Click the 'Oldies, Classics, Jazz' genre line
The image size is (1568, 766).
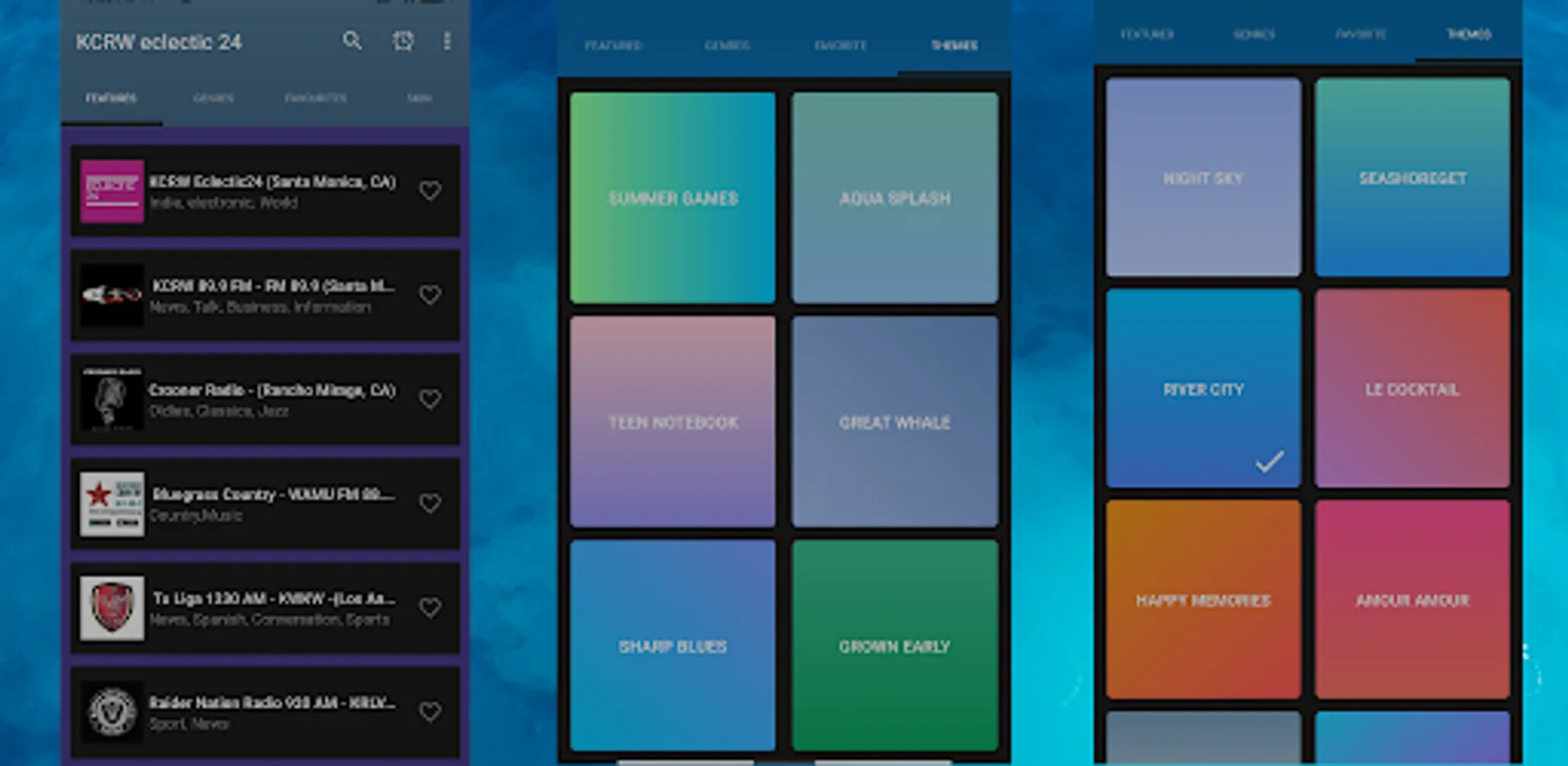click(x=220, y=411)
